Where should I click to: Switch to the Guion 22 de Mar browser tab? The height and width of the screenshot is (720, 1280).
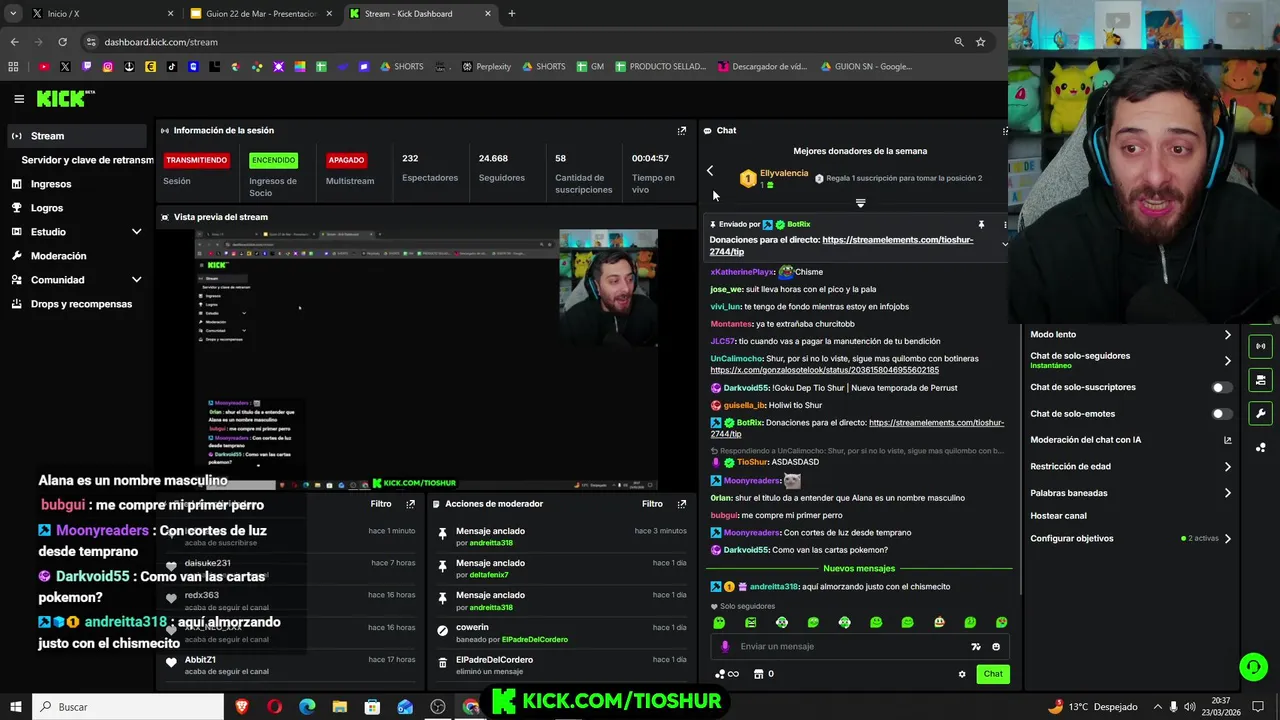(x=262, y=14)
